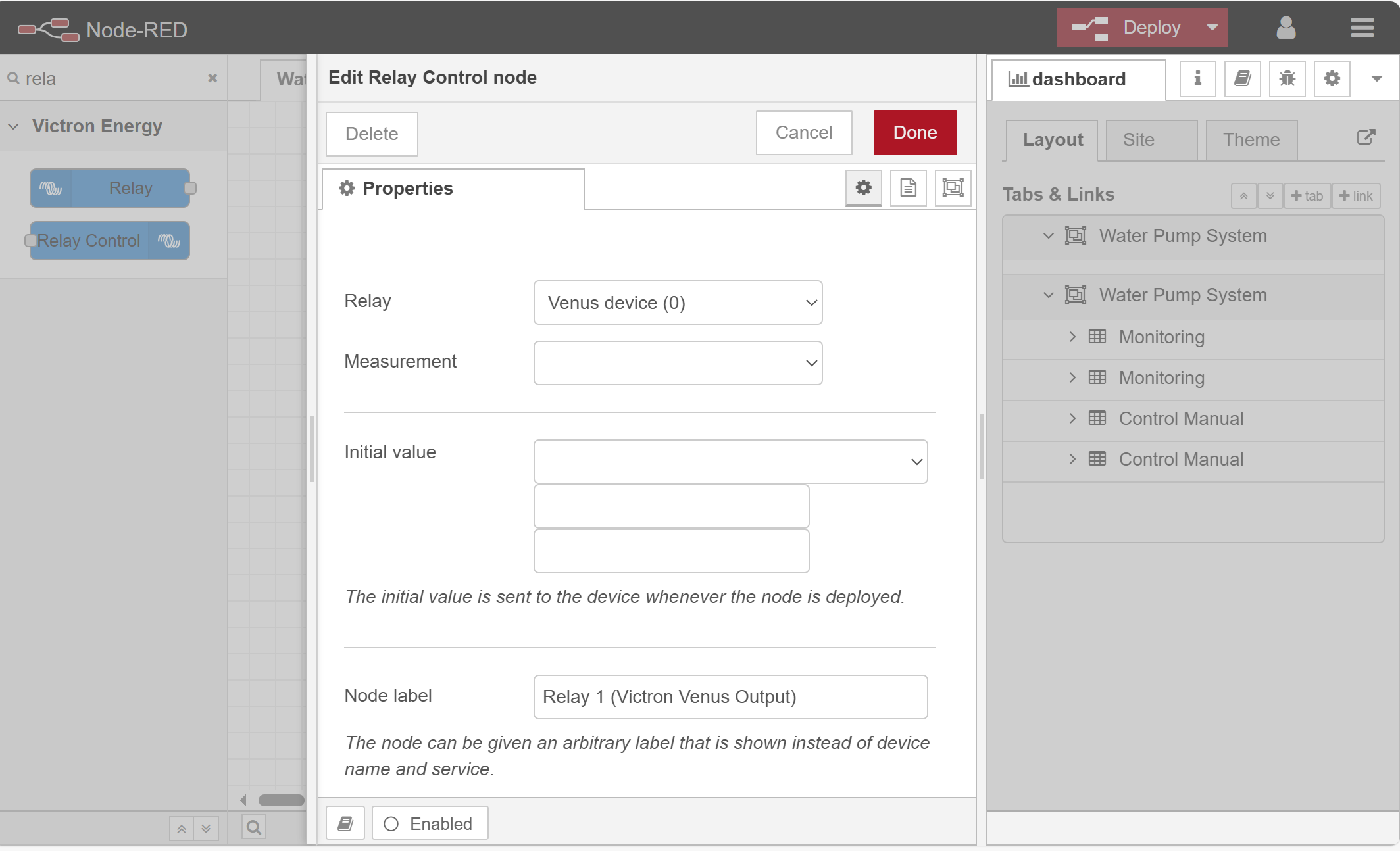The width and height of the screenshot is (1400, 851).
Task: Open the Measurement dropdown
Action: click(x=678, y=363)
